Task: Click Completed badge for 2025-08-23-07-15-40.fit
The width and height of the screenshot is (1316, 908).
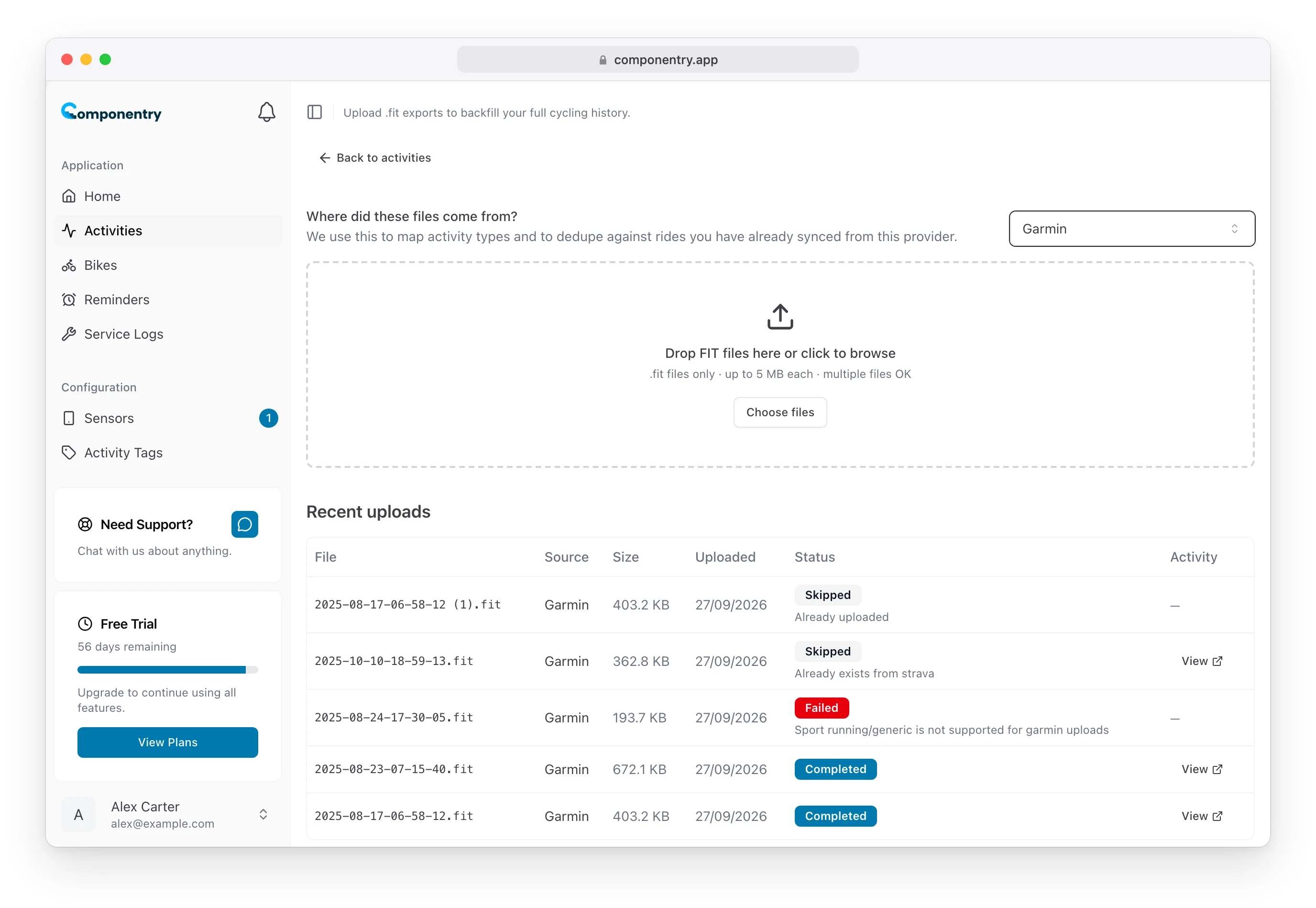Action: point(835,769)
